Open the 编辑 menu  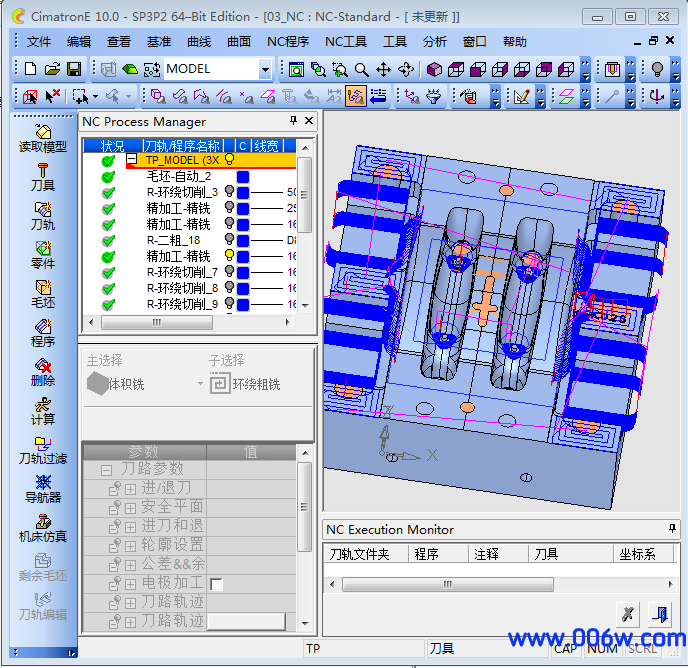point(79,42)
